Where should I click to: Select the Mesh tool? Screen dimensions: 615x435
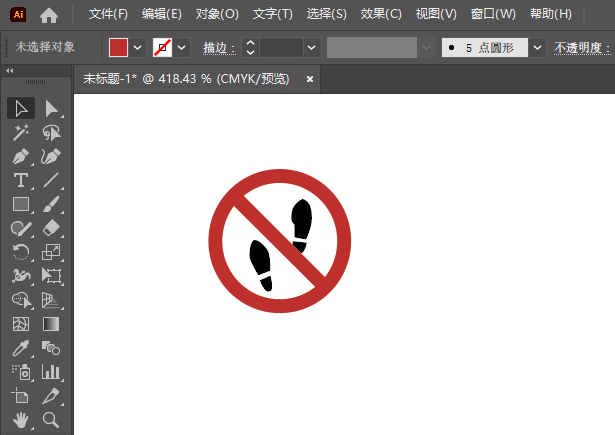point(21,324)
